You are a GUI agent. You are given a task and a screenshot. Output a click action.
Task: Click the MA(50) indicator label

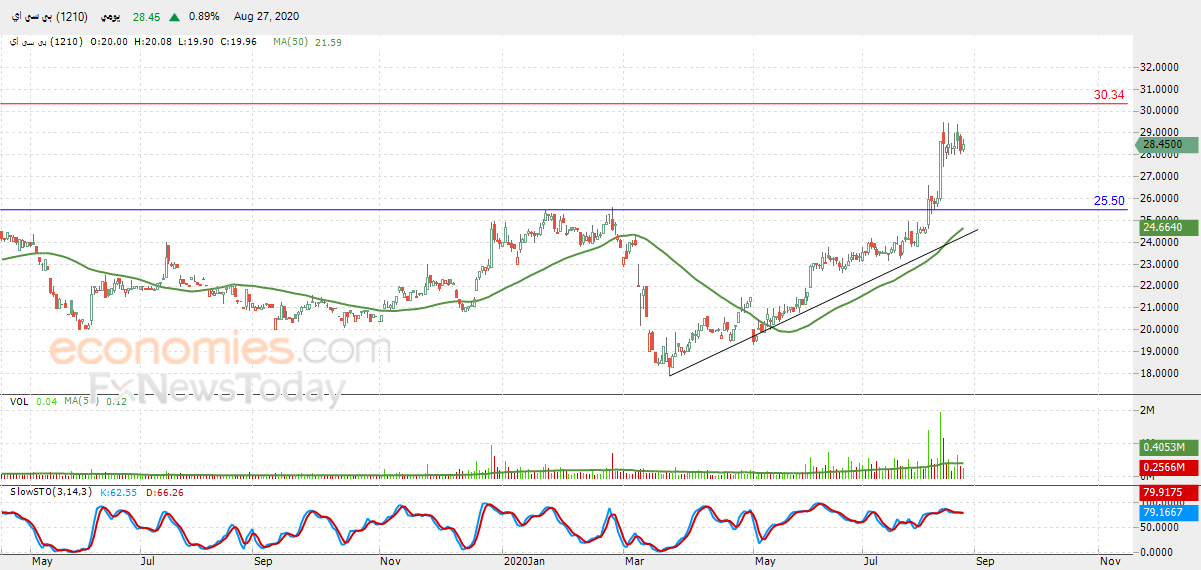pos(291,42)
